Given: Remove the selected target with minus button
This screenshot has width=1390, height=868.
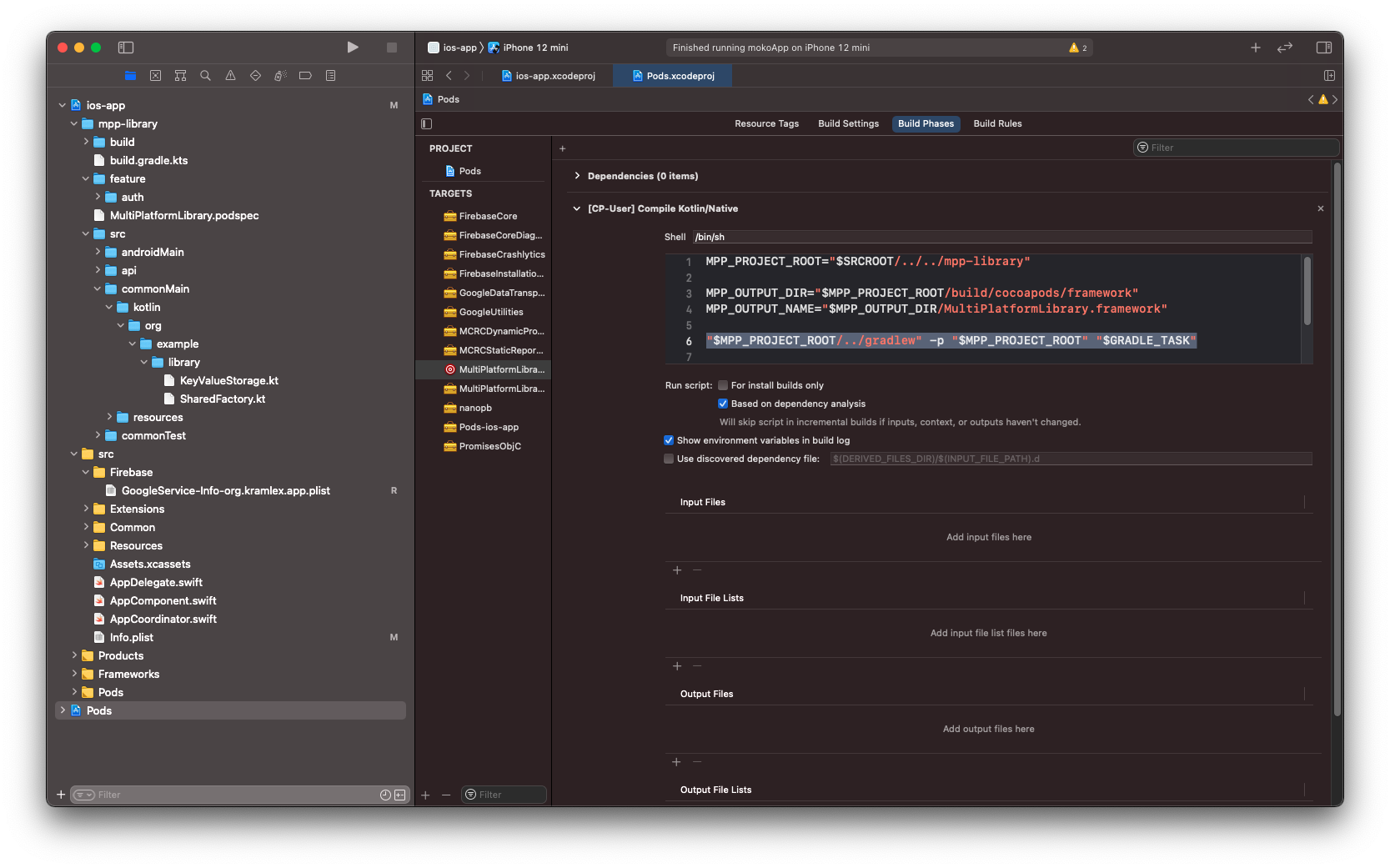Looking at the screenshot, I should click(x=446, y=795).
